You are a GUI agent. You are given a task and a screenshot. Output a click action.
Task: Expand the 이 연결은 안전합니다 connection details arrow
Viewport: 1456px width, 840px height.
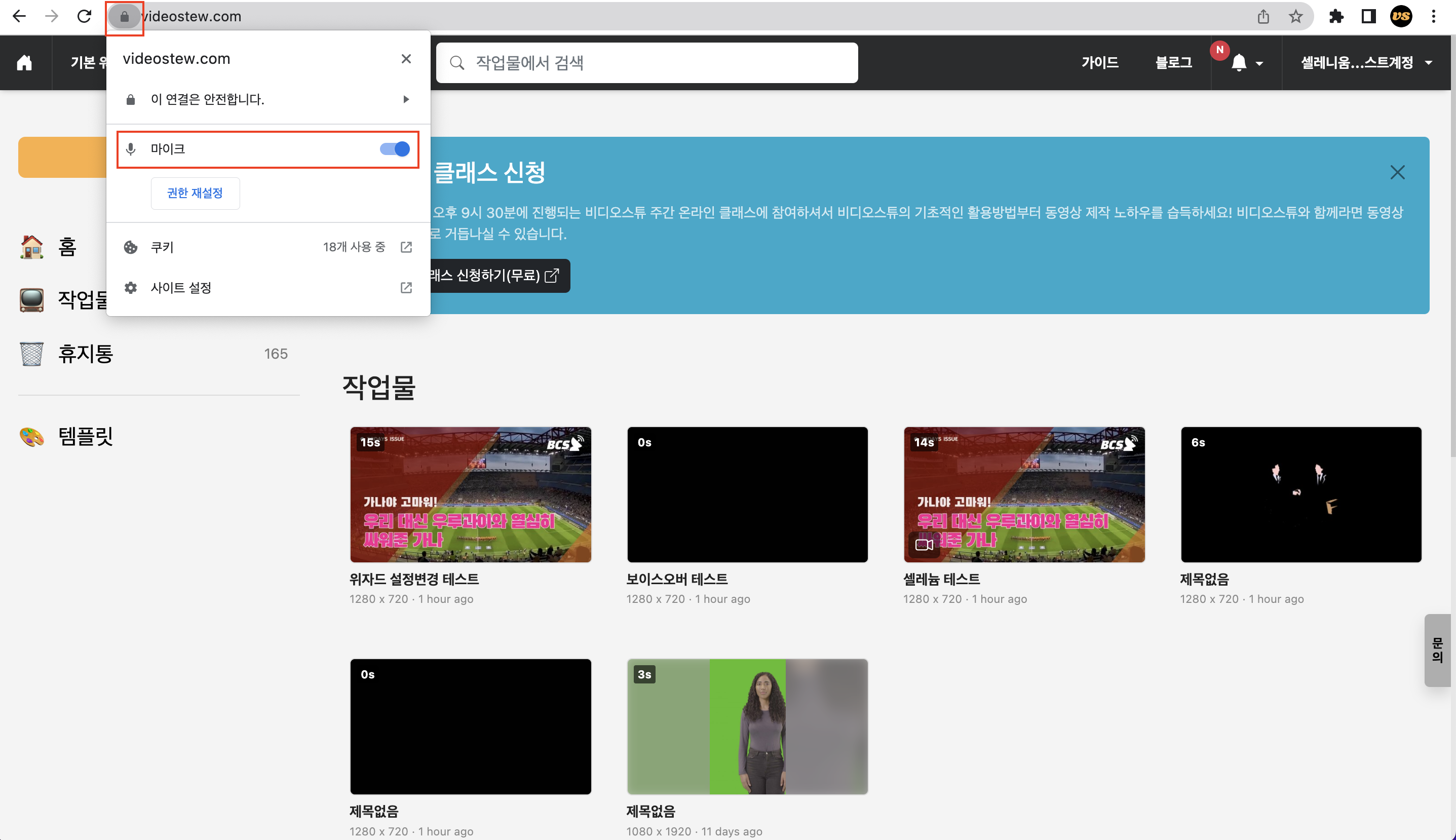tap(406, 99)
